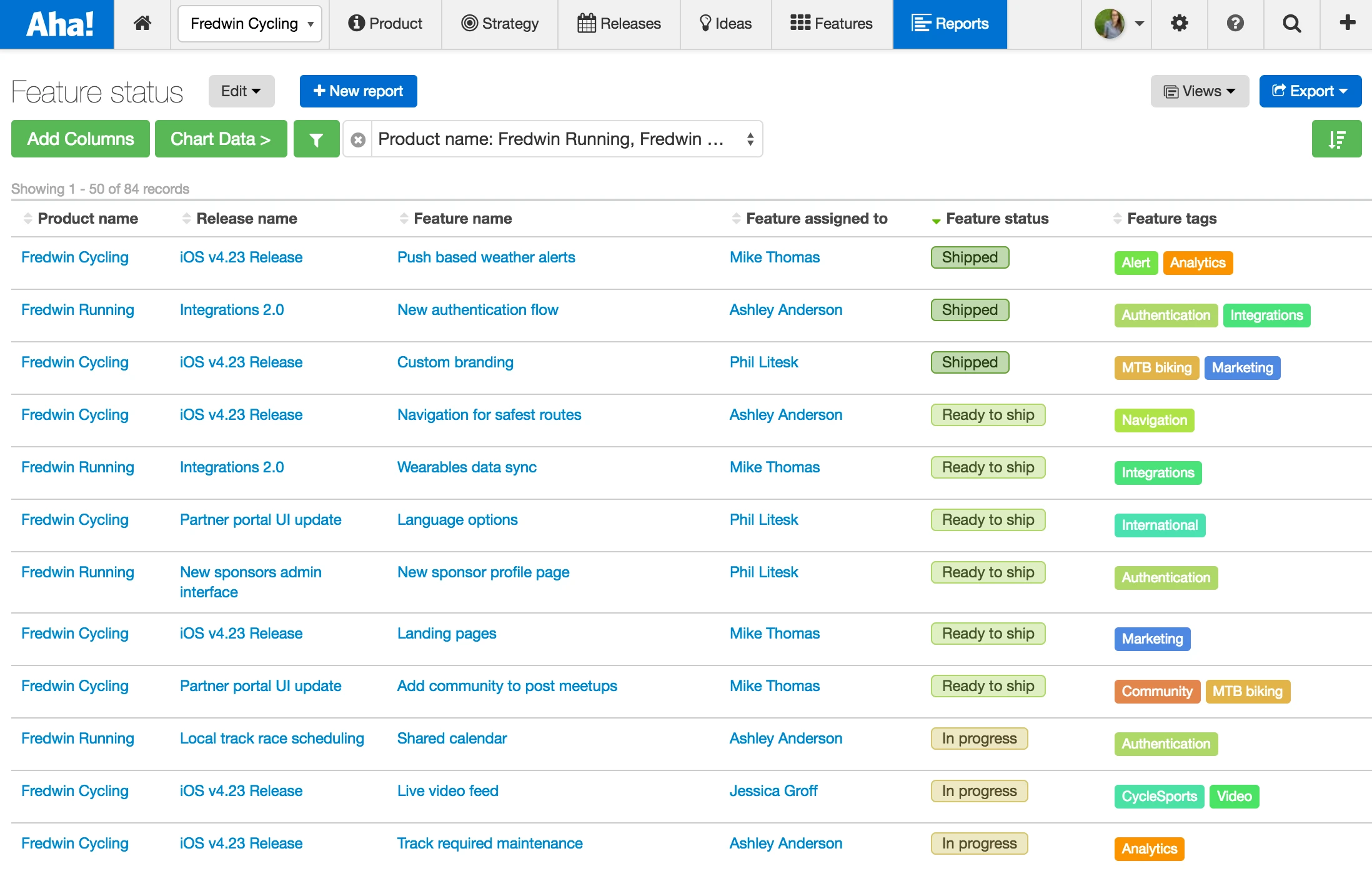Viewport: 1372px width, 871px height.
Task: Remove the Product name filter with x icon
Action: tap(358, 139)
